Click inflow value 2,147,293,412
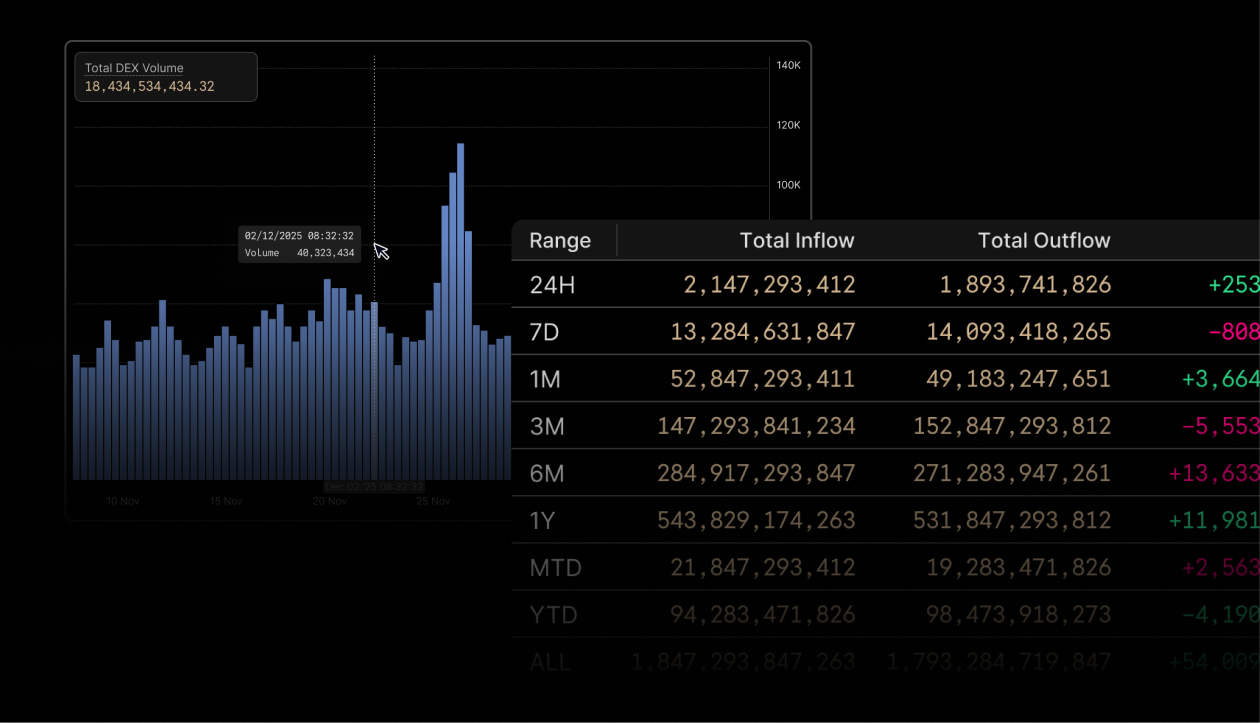The width and height of the screenshot is (1260, 723). click(x=770, y=285)
